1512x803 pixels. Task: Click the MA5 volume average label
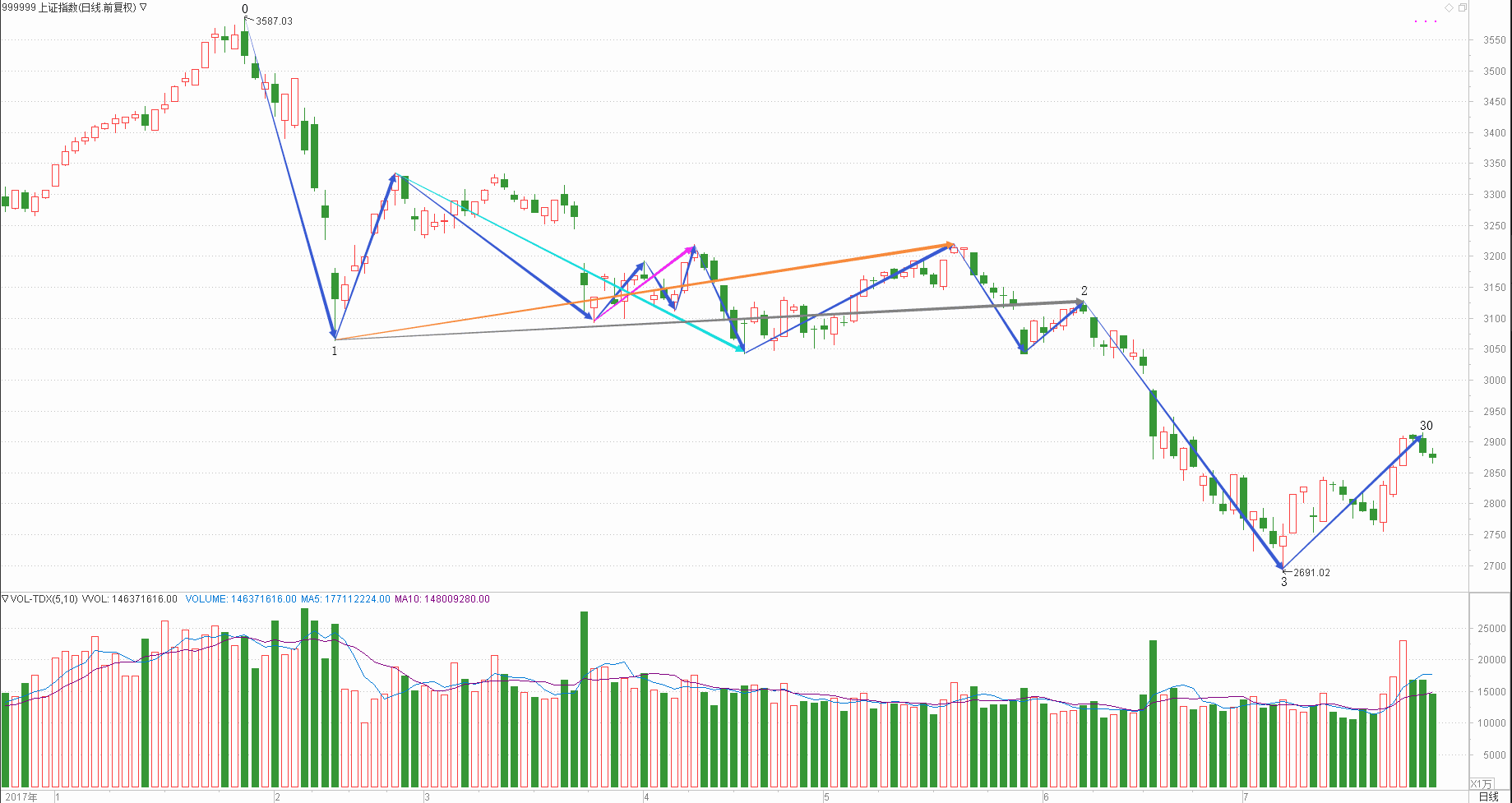pos(345,599)
